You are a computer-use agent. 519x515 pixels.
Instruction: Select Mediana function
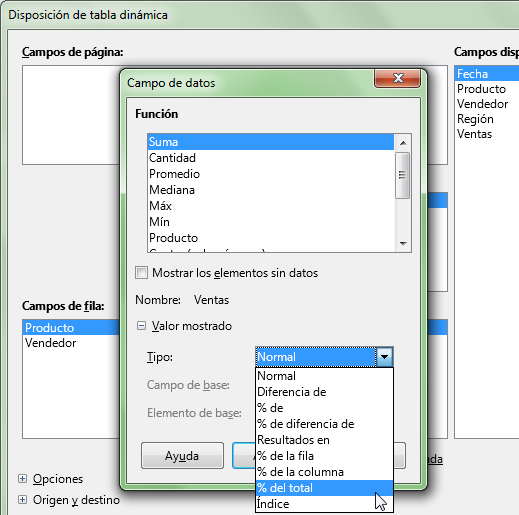pos(271,190)
